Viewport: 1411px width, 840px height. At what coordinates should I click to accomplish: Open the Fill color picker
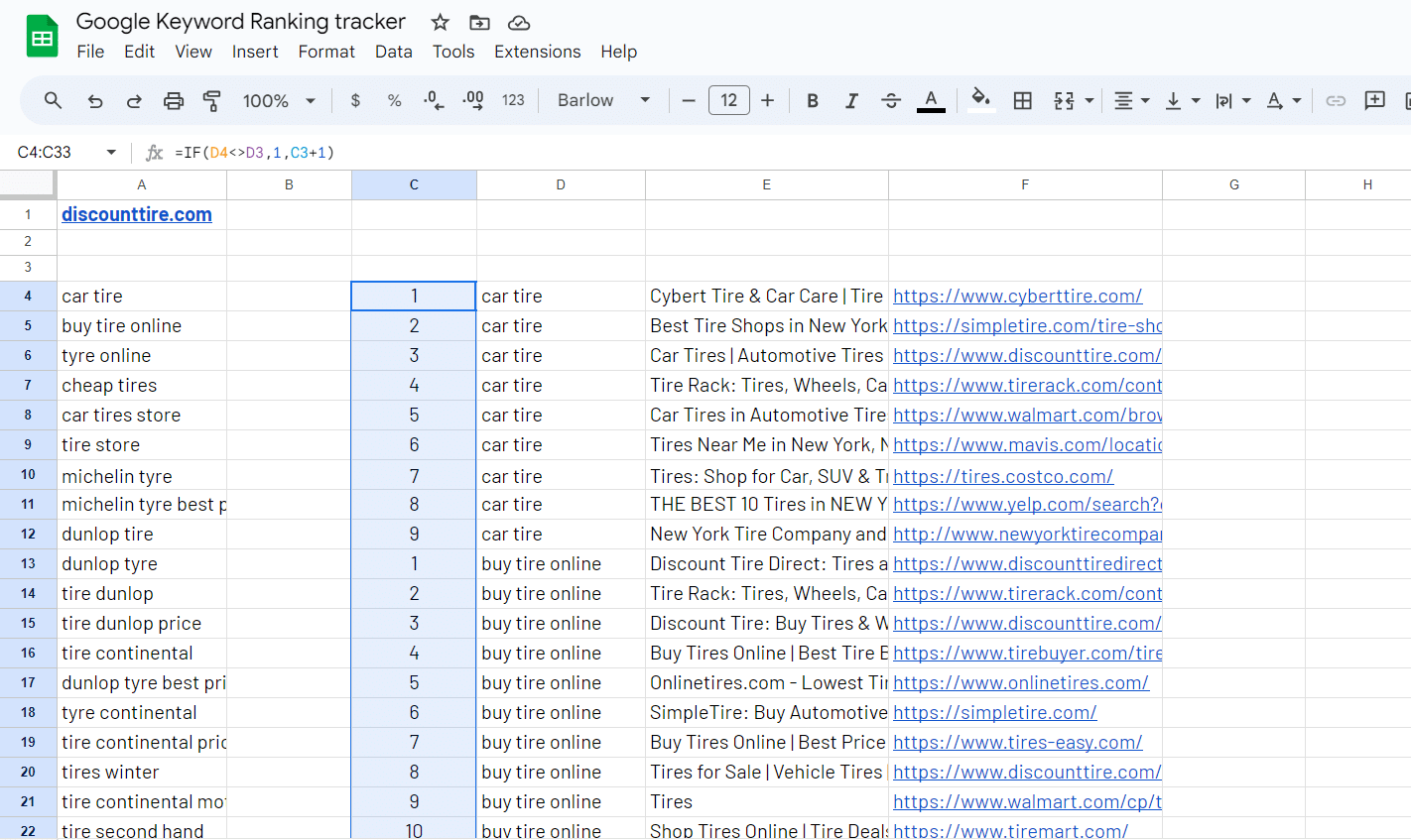(980, 100)
